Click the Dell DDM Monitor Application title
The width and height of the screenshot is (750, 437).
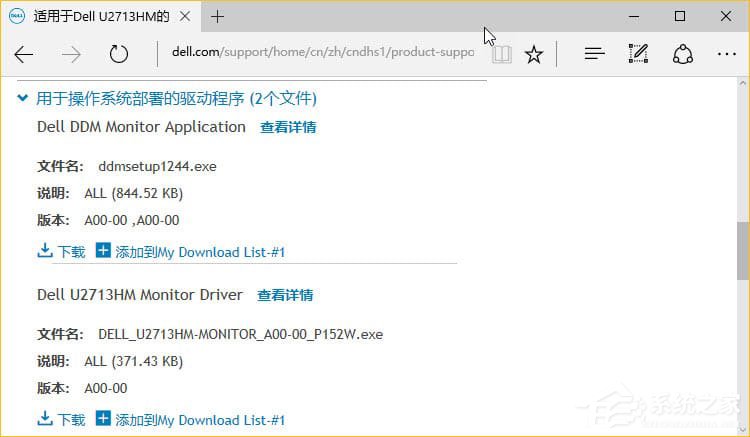point(141,127)
